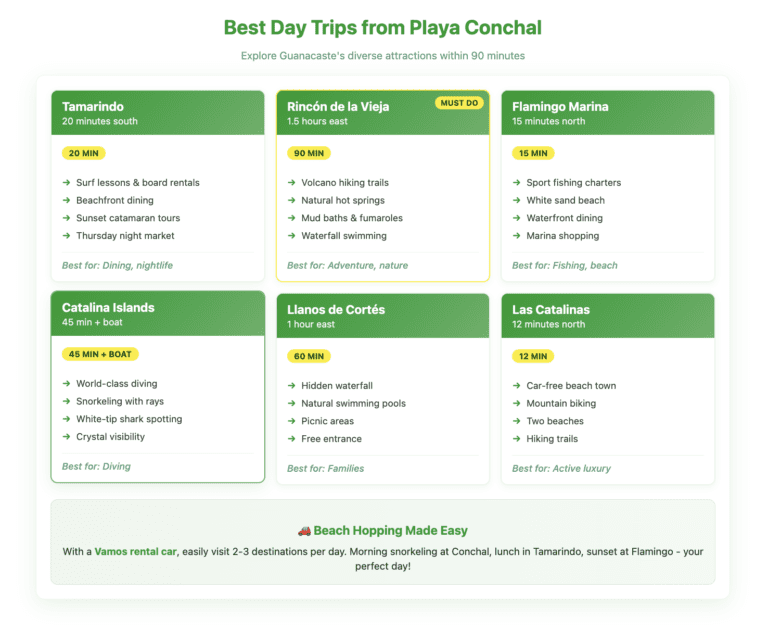Click the Vamos rental car link
768x630 pixels.
136,551
